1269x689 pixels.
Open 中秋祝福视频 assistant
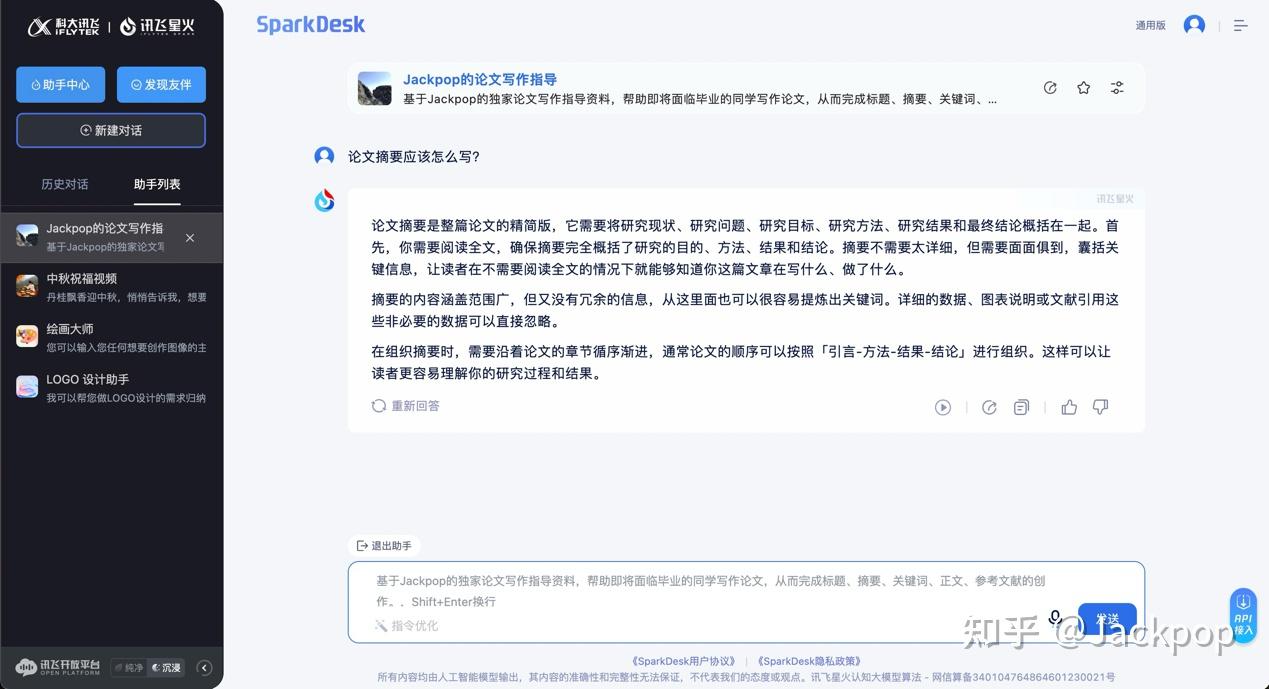coord(112,288)
